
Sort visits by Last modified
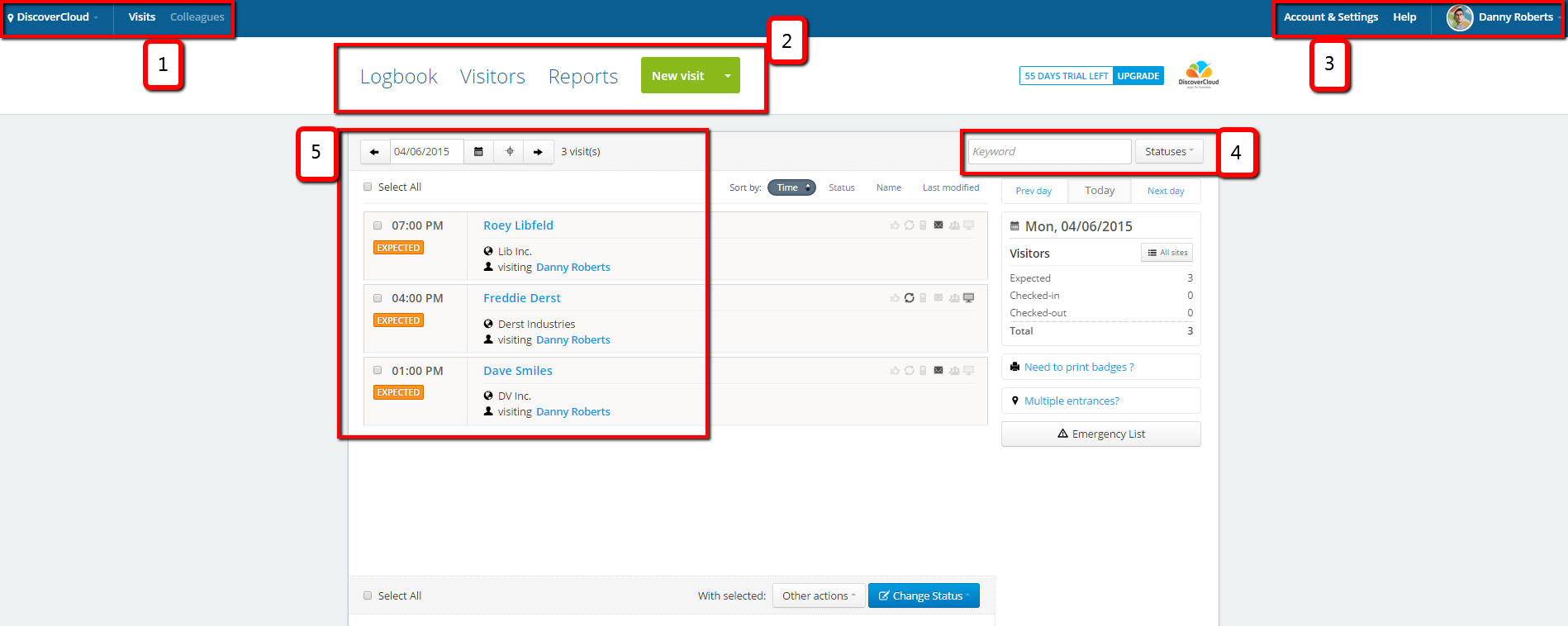[951, 188]
